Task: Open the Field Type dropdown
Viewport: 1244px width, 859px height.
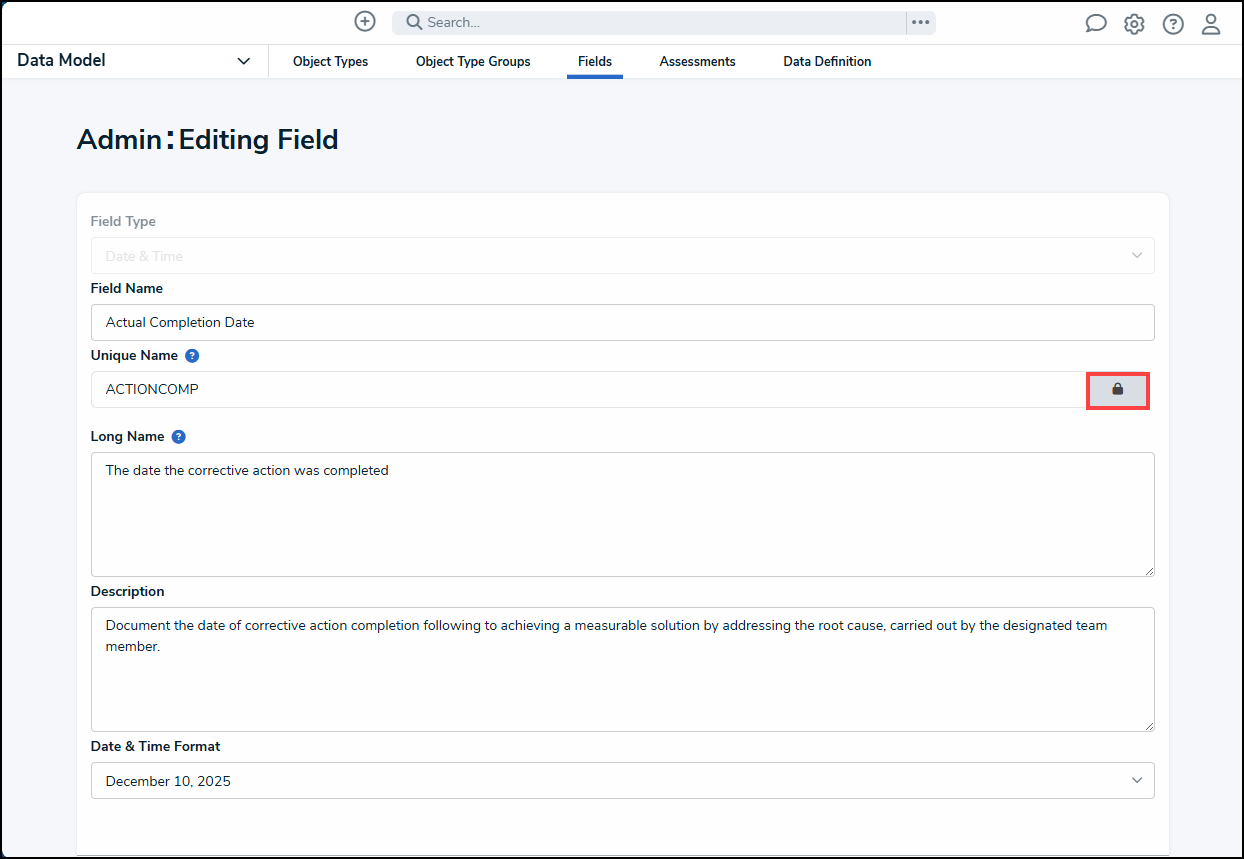Action: coord(622,256)
